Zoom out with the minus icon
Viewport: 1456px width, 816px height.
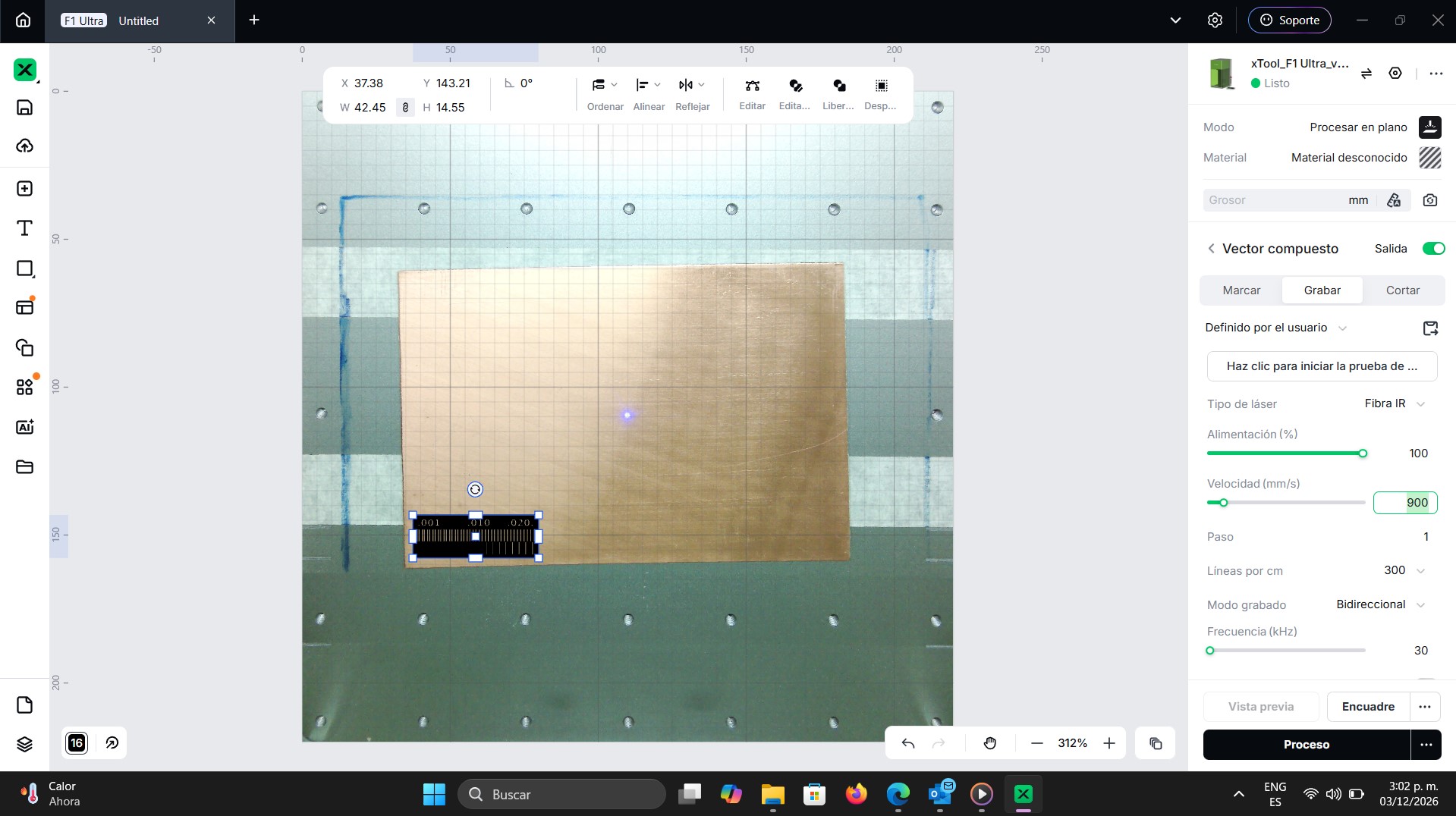[x=1037, y=743]
